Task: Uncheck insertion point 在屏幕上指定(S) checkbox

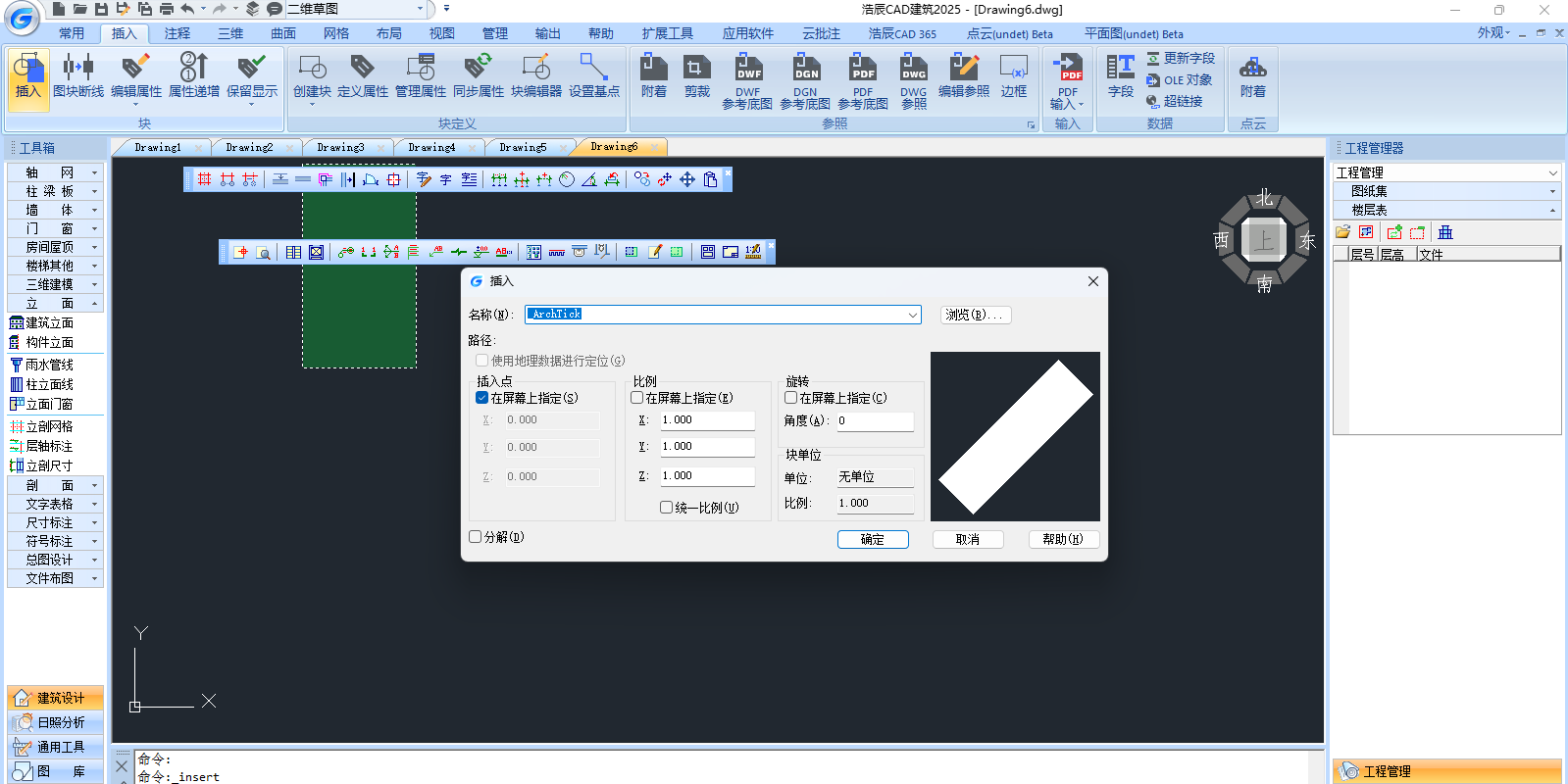Action: (482, 398)
